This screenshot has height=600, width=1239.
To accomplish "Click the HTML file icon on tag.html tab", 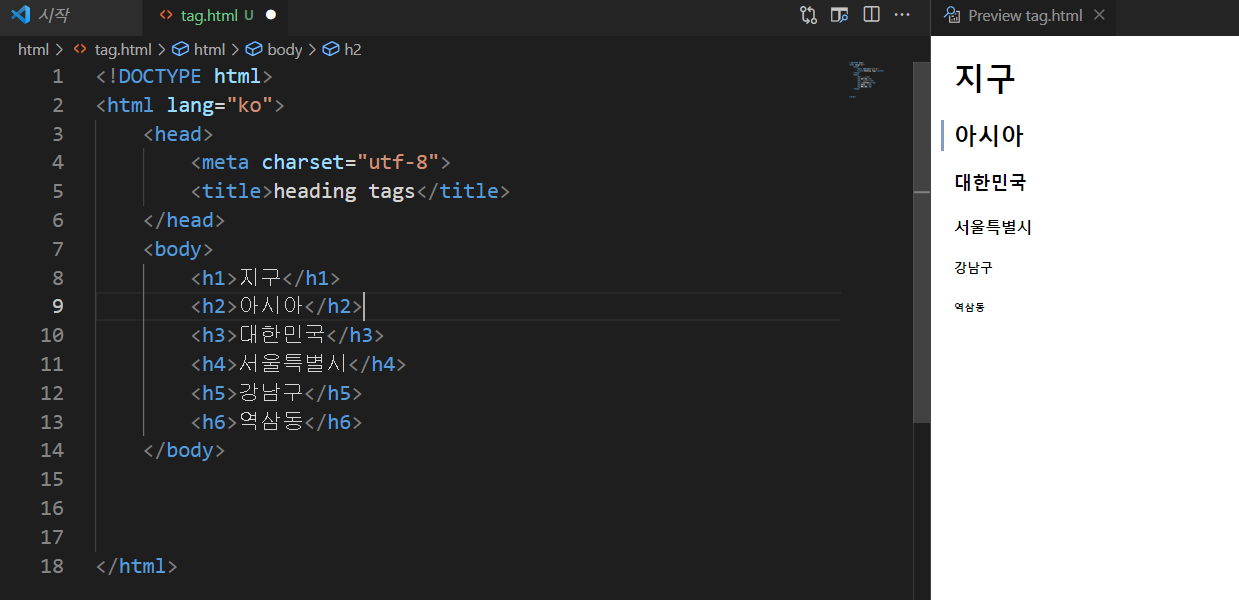I will pyautogui.click(x=166, y=15).
